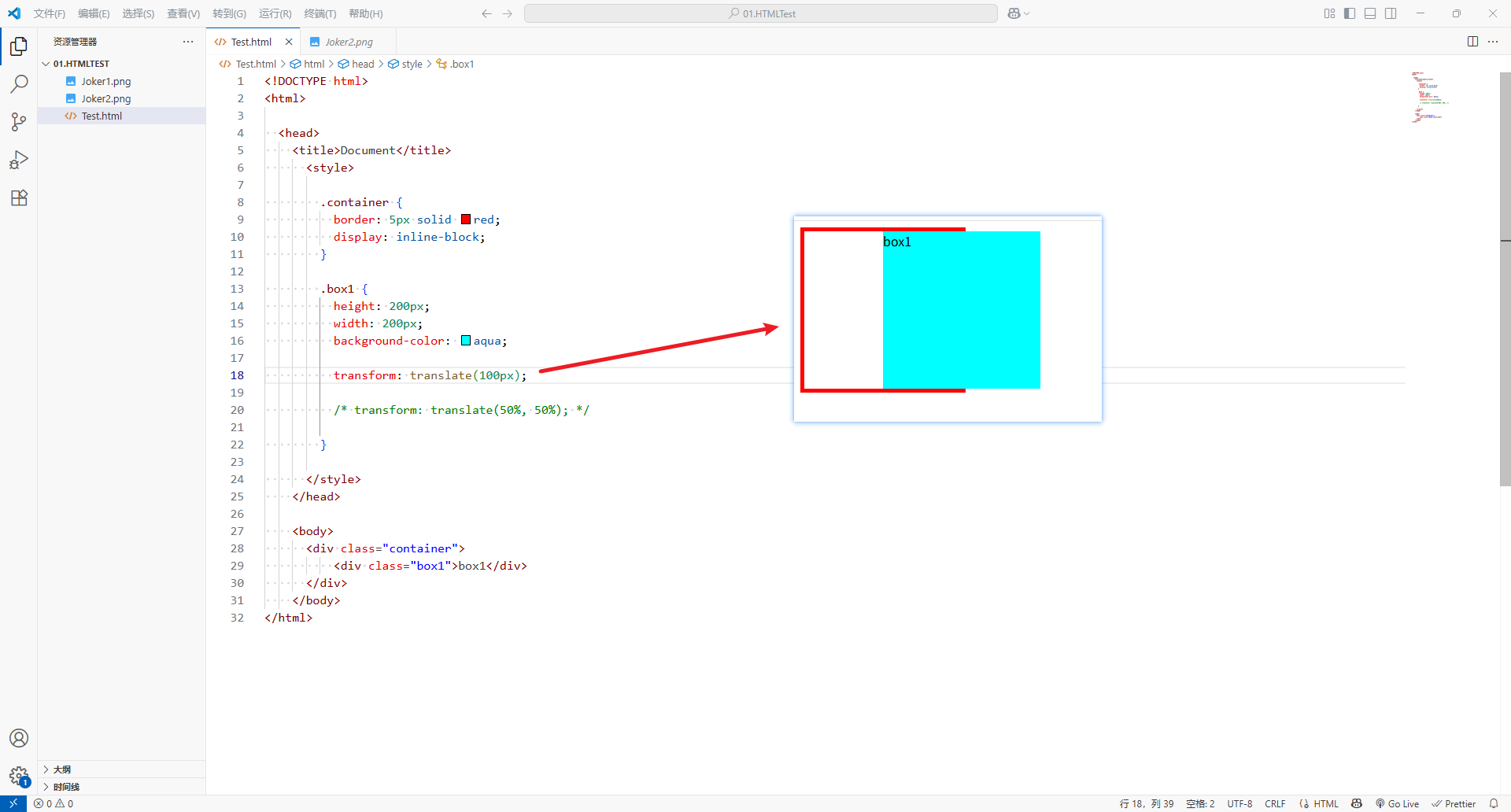The height and width of the screenshot is (812, 1511).
Task: Switch to the Joker2.png editor tab
Action: pos(349,42)
